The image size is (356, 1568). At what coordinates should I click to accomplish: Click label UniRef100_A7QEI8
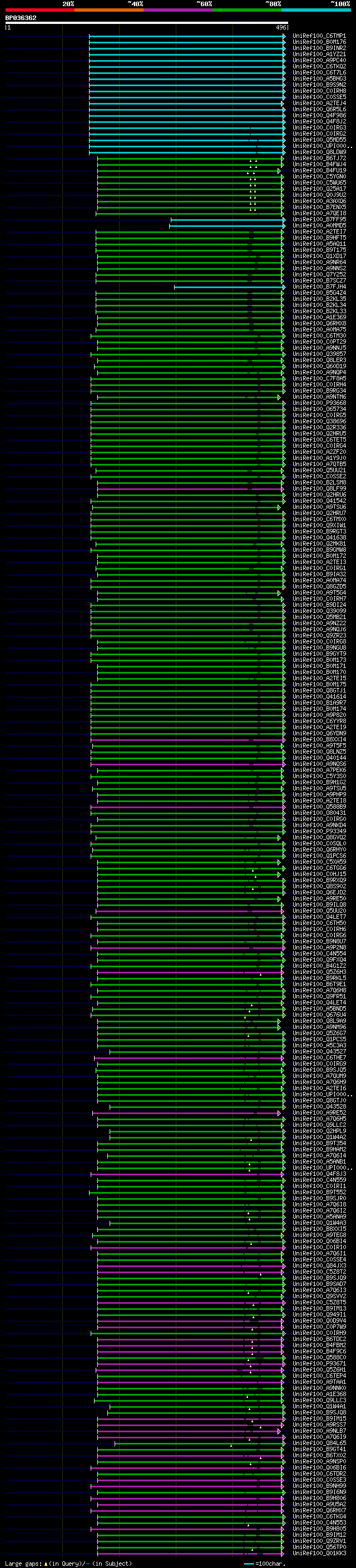tap(319, 213)
